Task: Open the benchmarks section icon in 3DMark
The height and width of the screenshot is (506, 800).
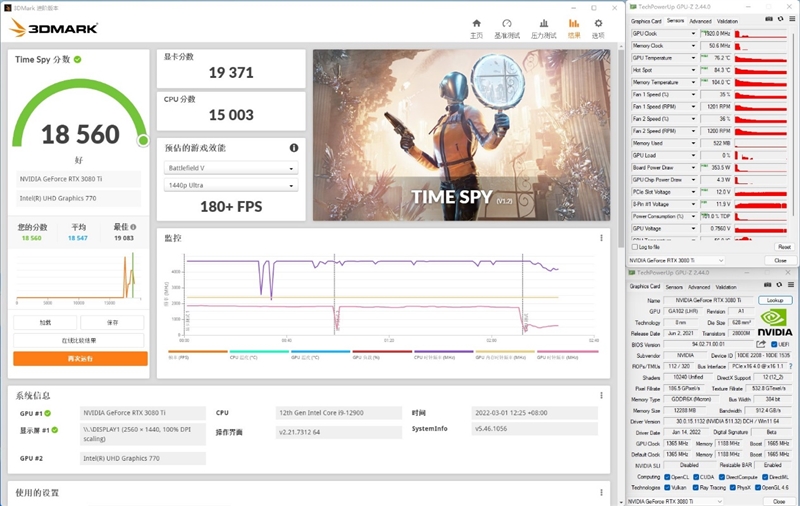Action: pos(506,23)
